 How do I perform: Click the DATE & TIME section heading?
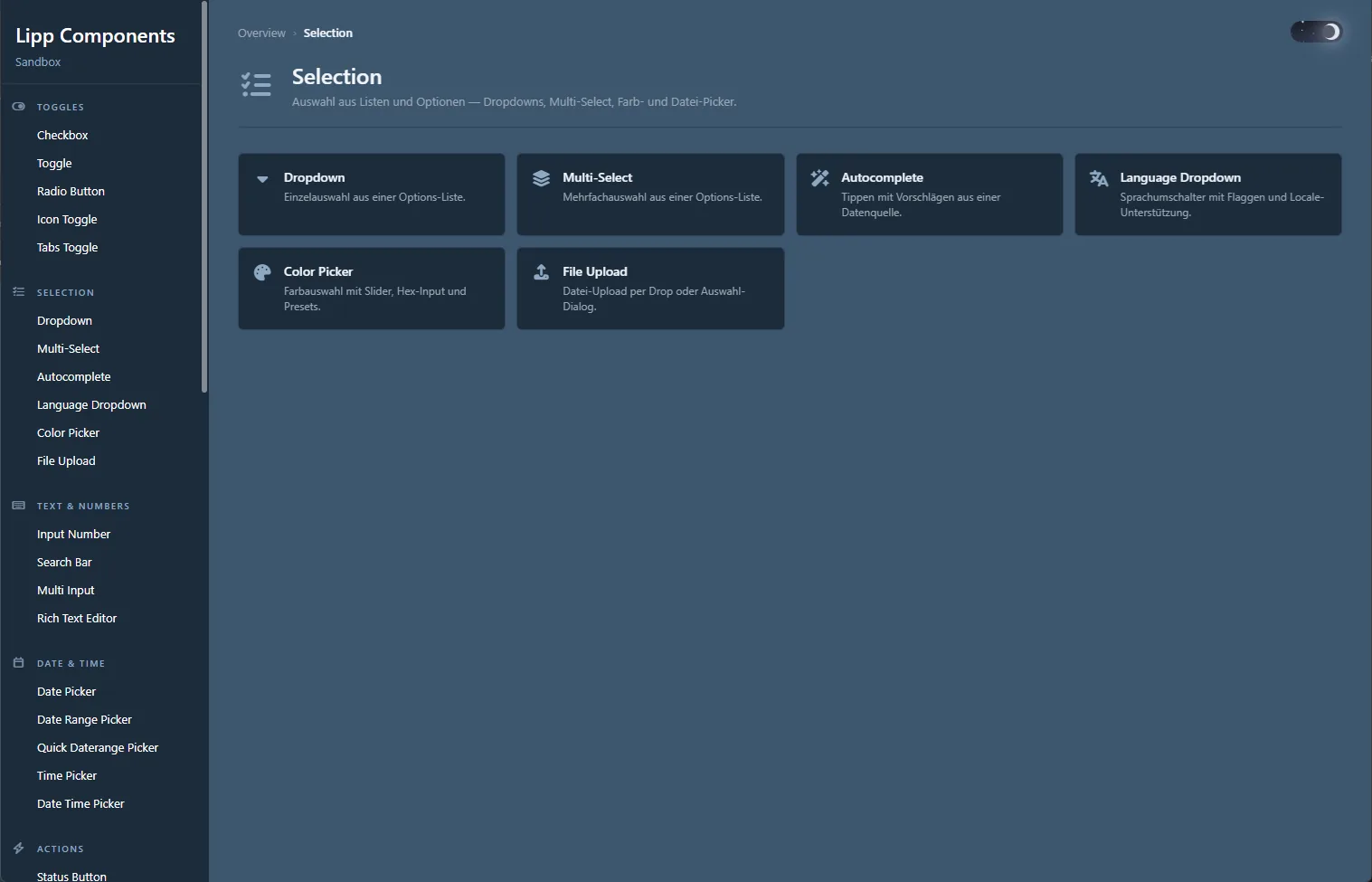[71, 664]
